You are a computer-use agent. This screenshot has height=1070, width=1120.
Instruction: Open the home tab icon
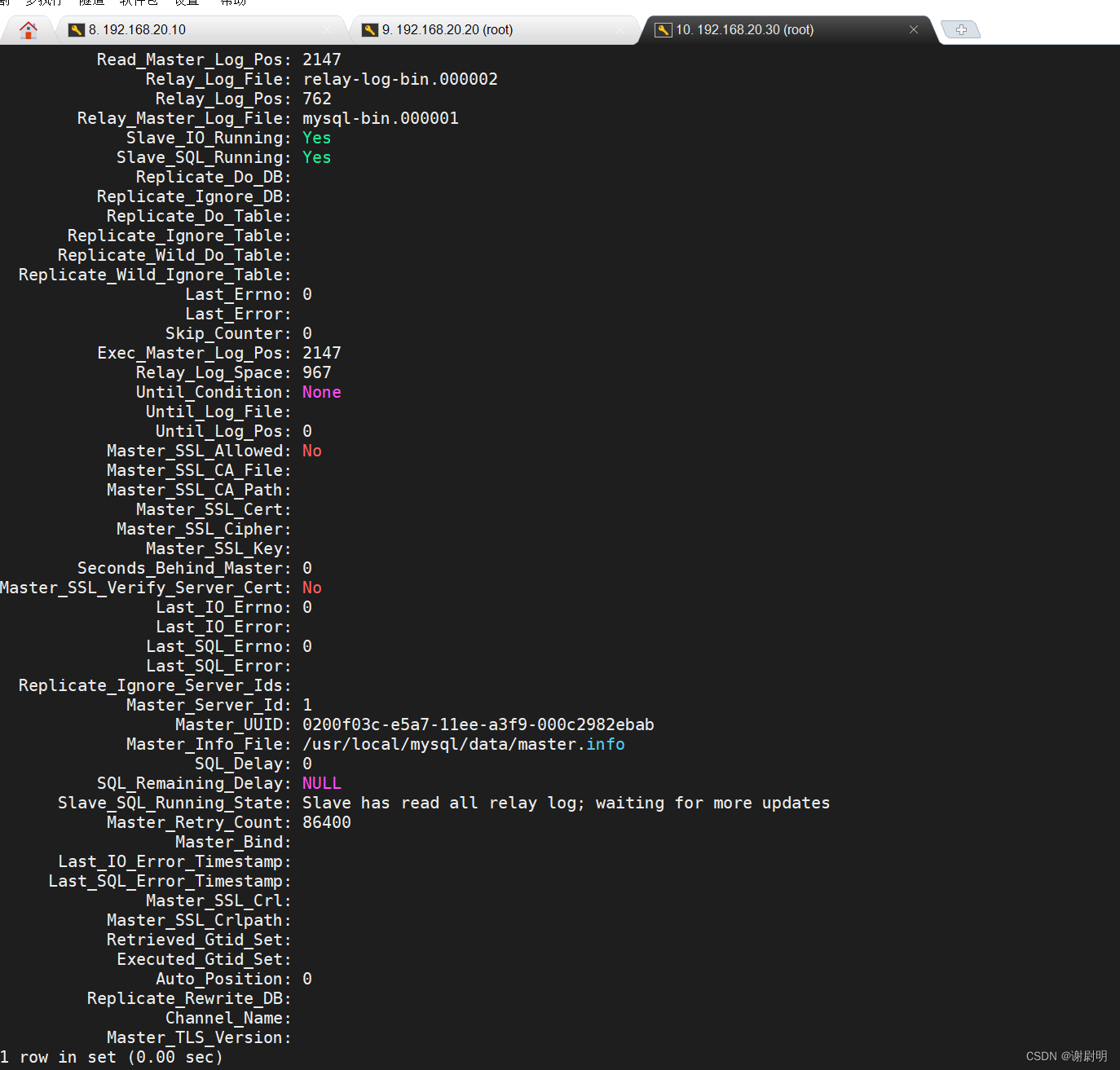29,30
